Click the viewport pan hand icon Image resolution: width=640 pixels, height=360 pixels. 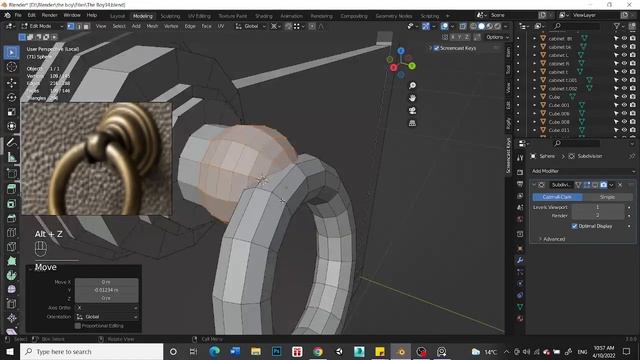412,98
